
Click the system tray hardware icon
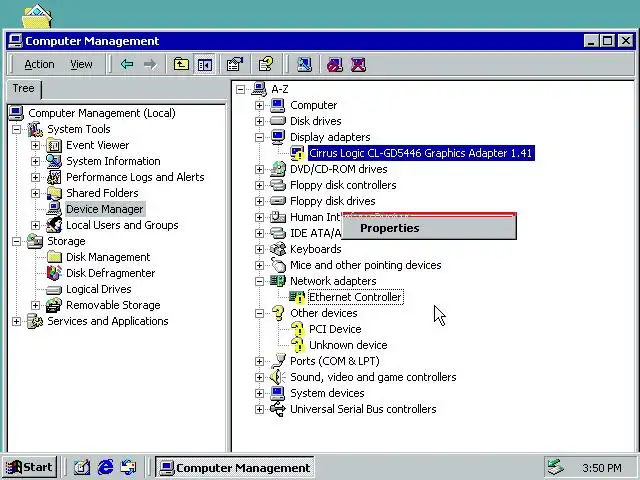555,467
